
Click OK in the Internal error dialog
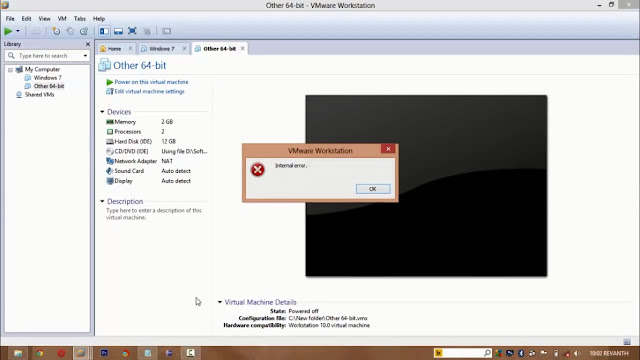(373, 189)
